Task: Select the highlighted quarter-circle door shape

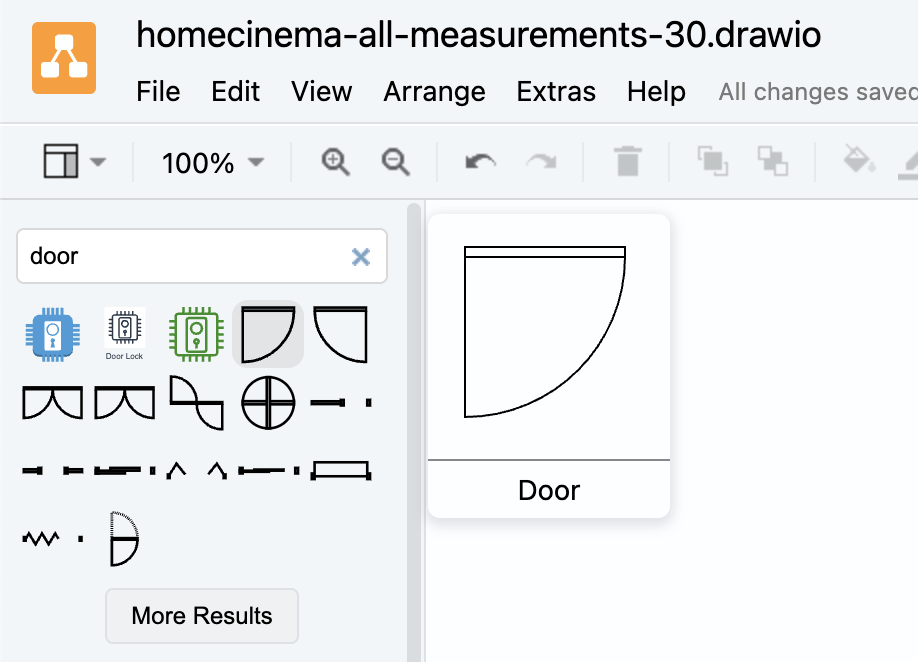Action: point(268,334)
